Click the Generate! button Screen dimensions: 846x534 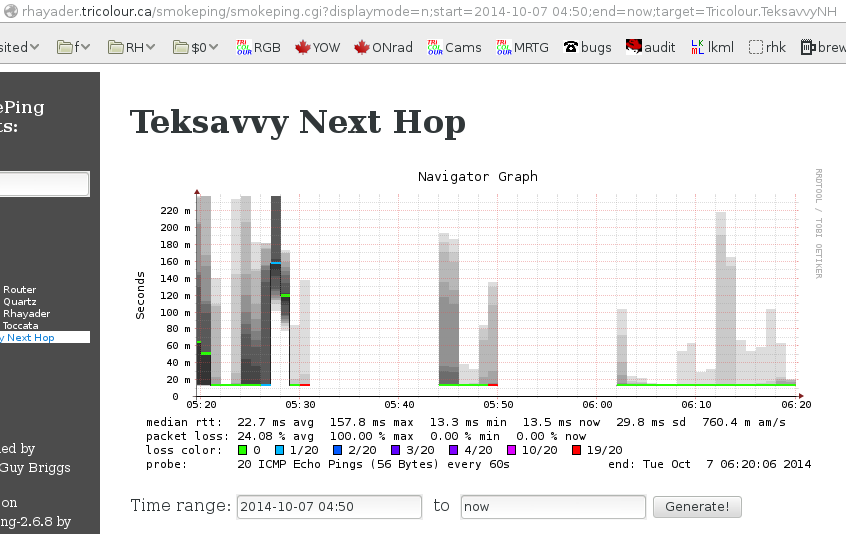click(697, 507)
